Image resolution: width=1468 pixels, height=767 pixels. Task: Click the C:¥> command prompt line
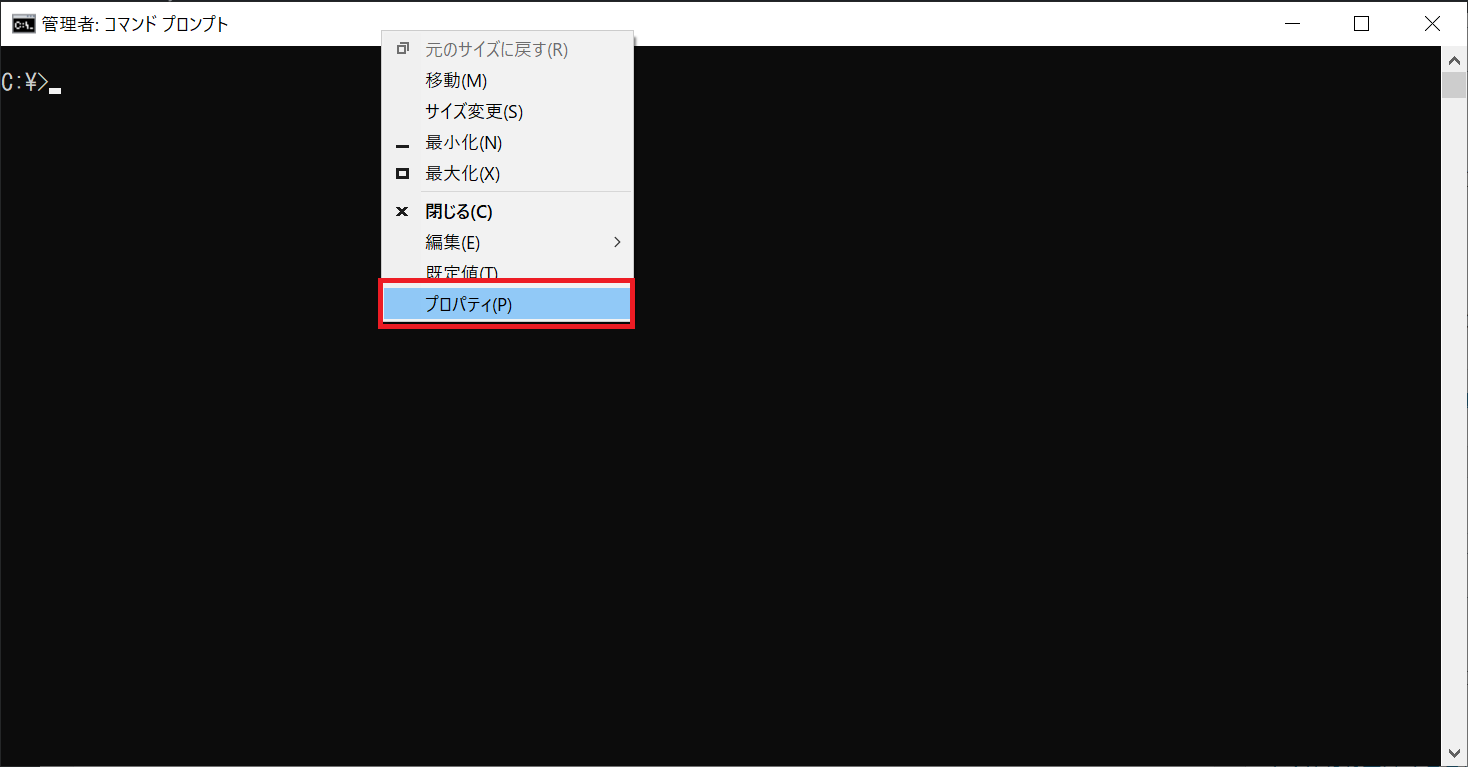pos(31,83)
